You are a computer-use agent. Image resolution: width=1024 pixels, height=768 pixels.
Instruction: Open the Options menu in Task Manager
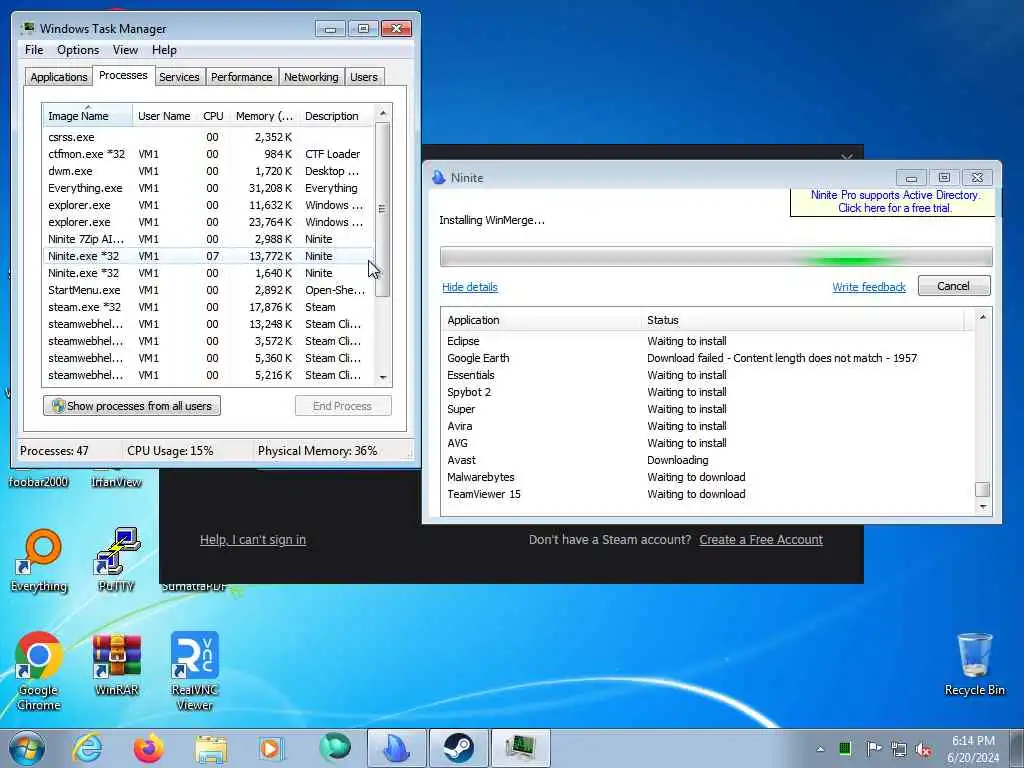pos(78,50)
